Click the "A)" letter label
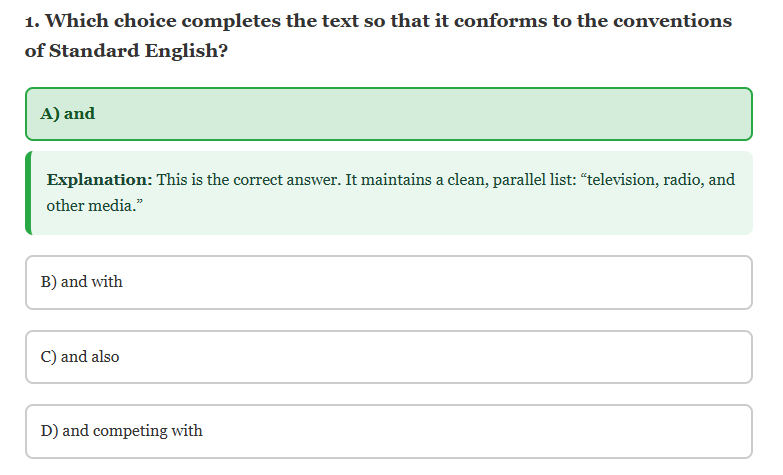 50,114
